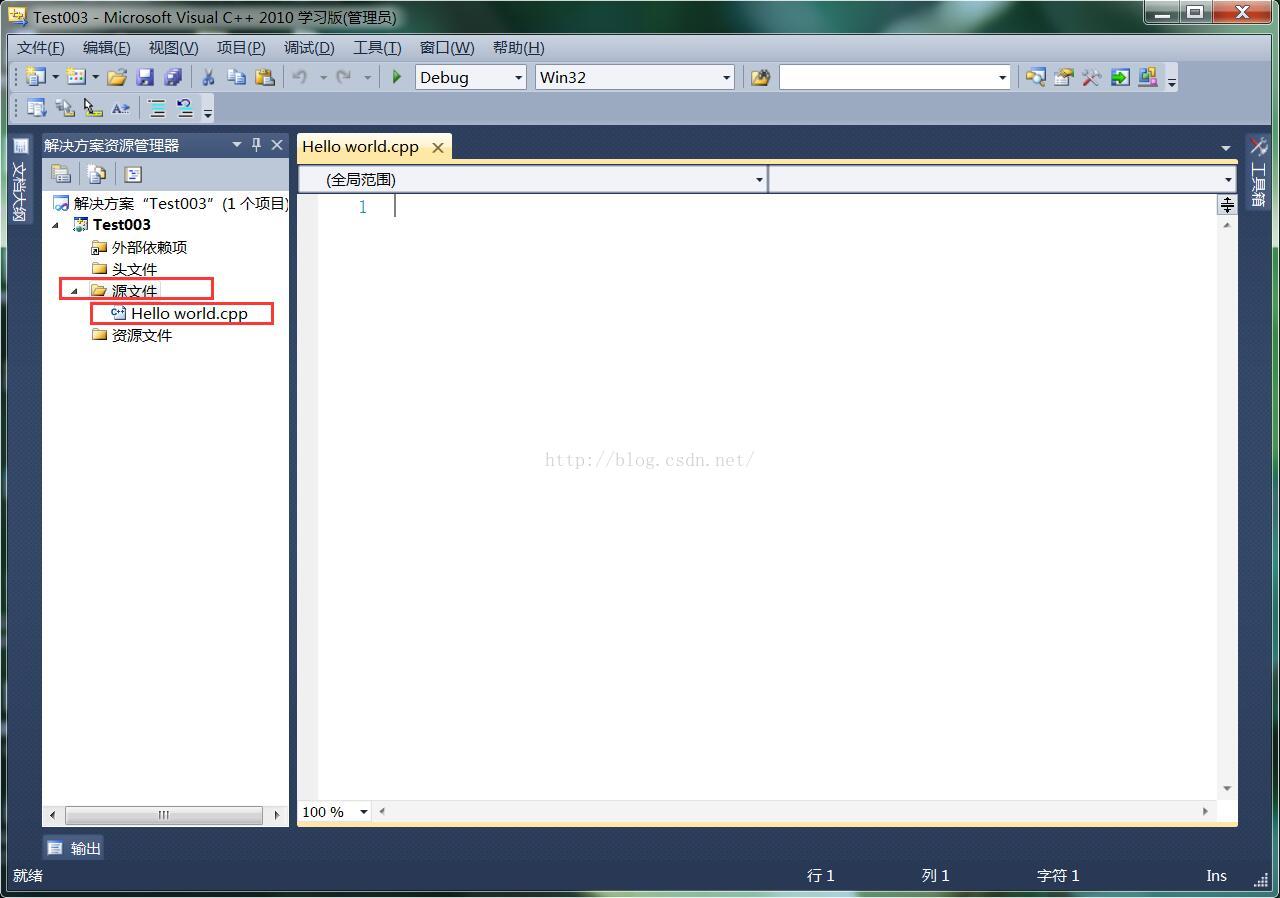The width and height of the screenshot is (1280, 898).
Task: Open the 工具箱 side tab
Action: [x=1258, y=172]
